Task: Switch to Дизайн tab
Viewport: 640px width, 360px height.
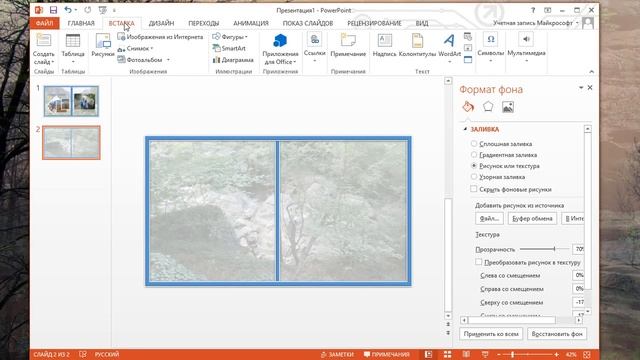Action: click(161, 23)
